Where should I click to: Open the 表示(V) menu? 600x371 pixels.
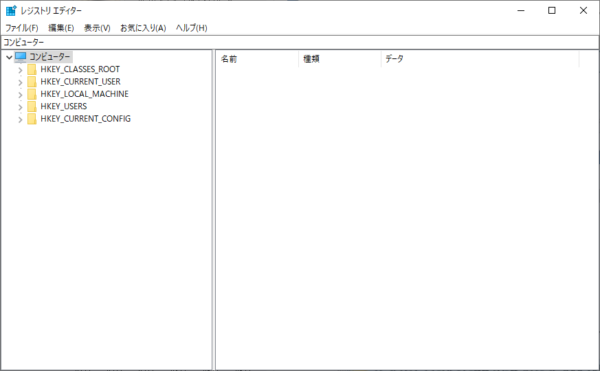(x=97, y=28)
